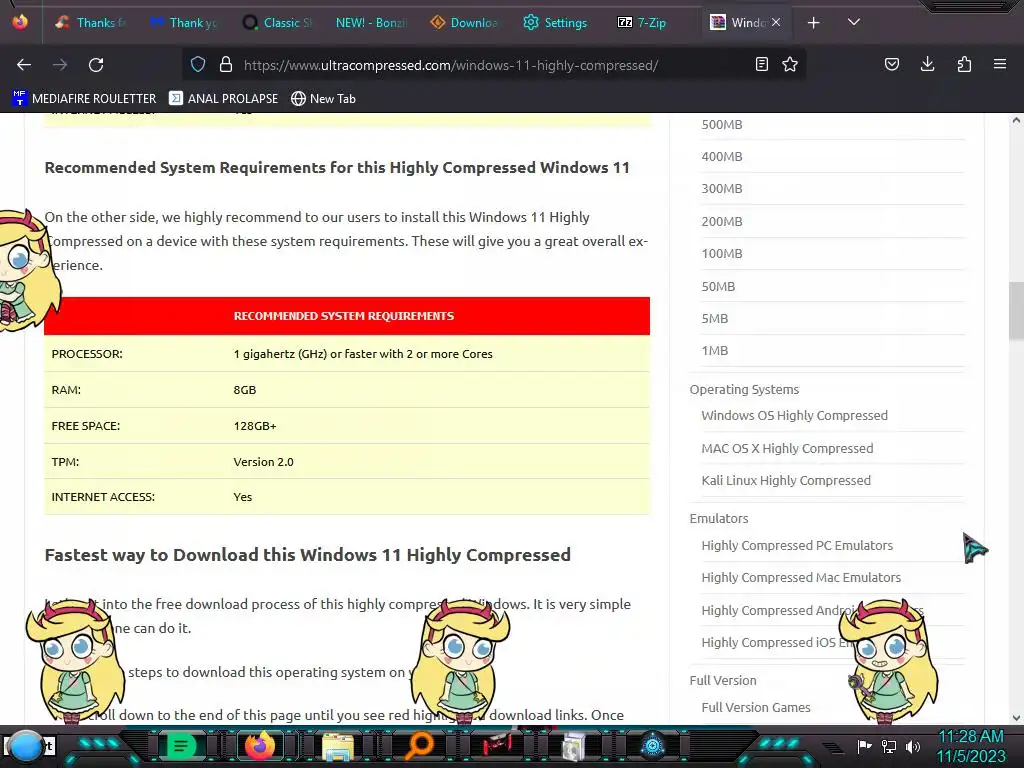Click the Action Center flag tray icon
The image size is (1024, 768).
865,746
